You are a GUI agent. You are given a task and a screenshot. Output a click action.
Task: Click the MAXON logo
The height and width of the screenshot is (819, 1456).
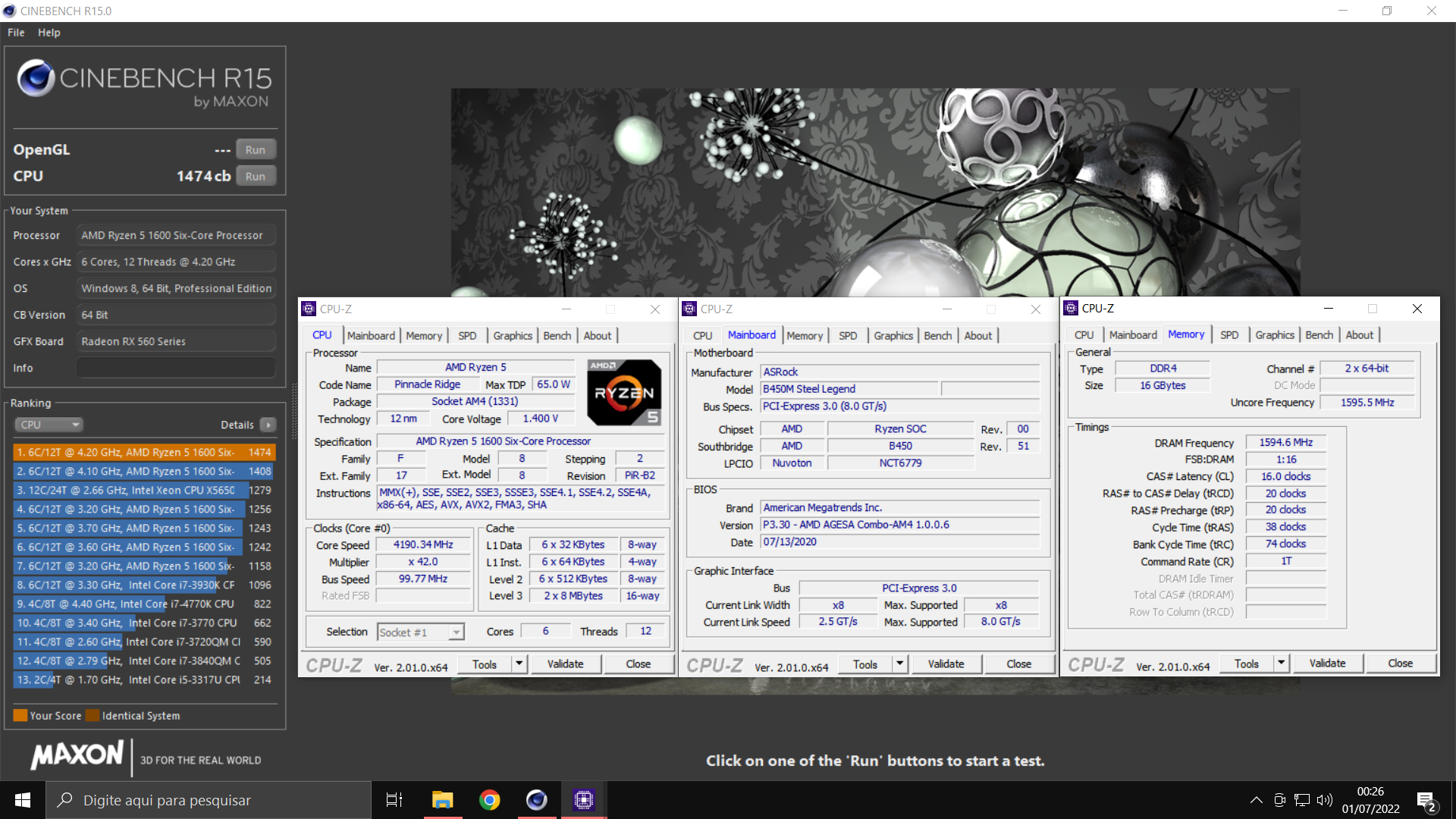point(77,755)
